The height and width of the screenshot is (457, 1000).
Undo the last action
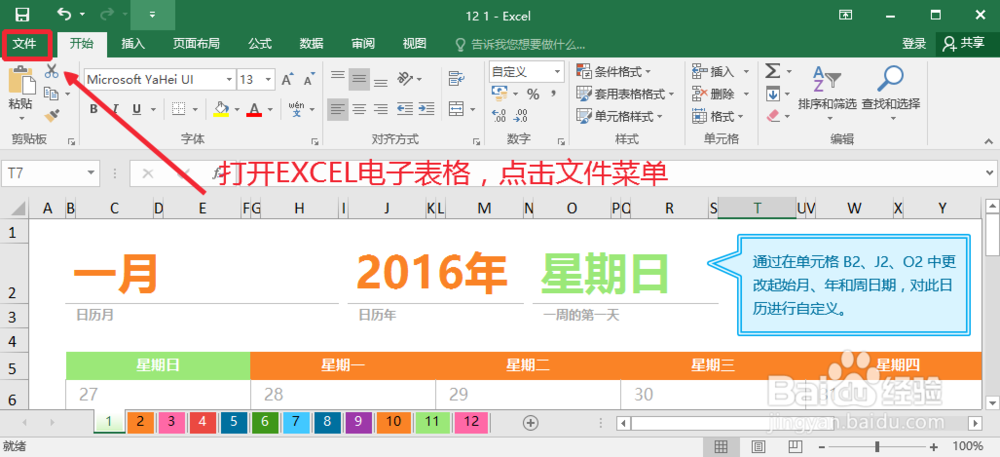(64, 14)
